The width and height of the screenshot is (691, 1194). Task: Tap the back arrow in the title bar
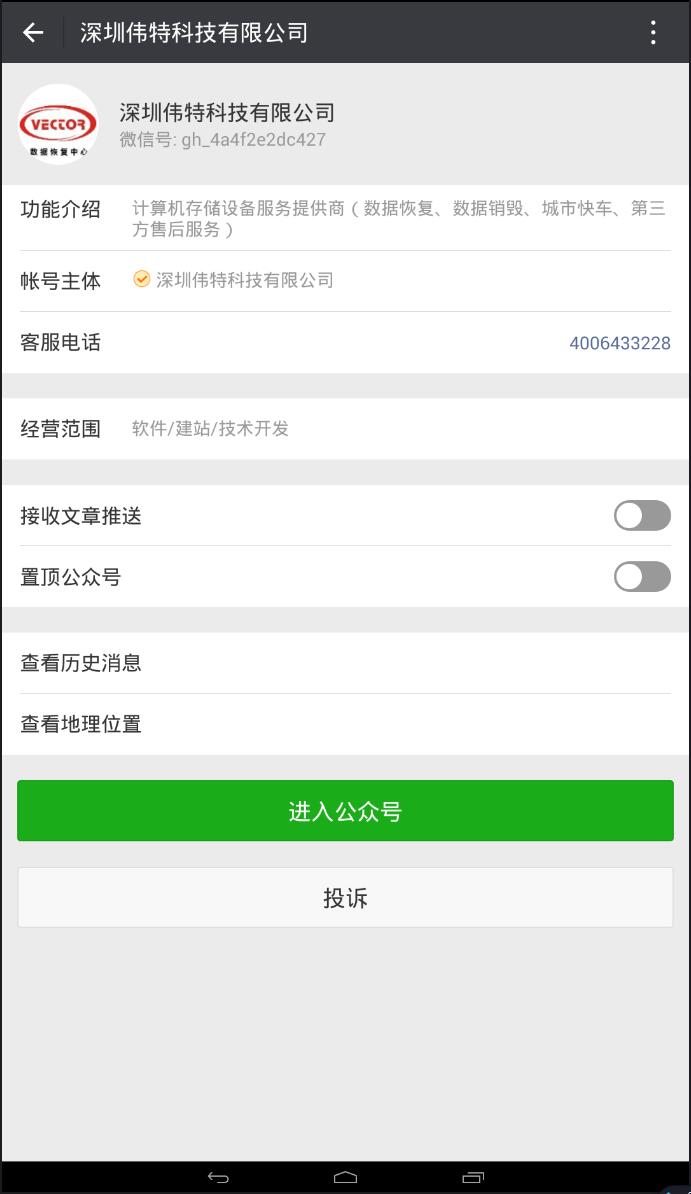(33, 32)
